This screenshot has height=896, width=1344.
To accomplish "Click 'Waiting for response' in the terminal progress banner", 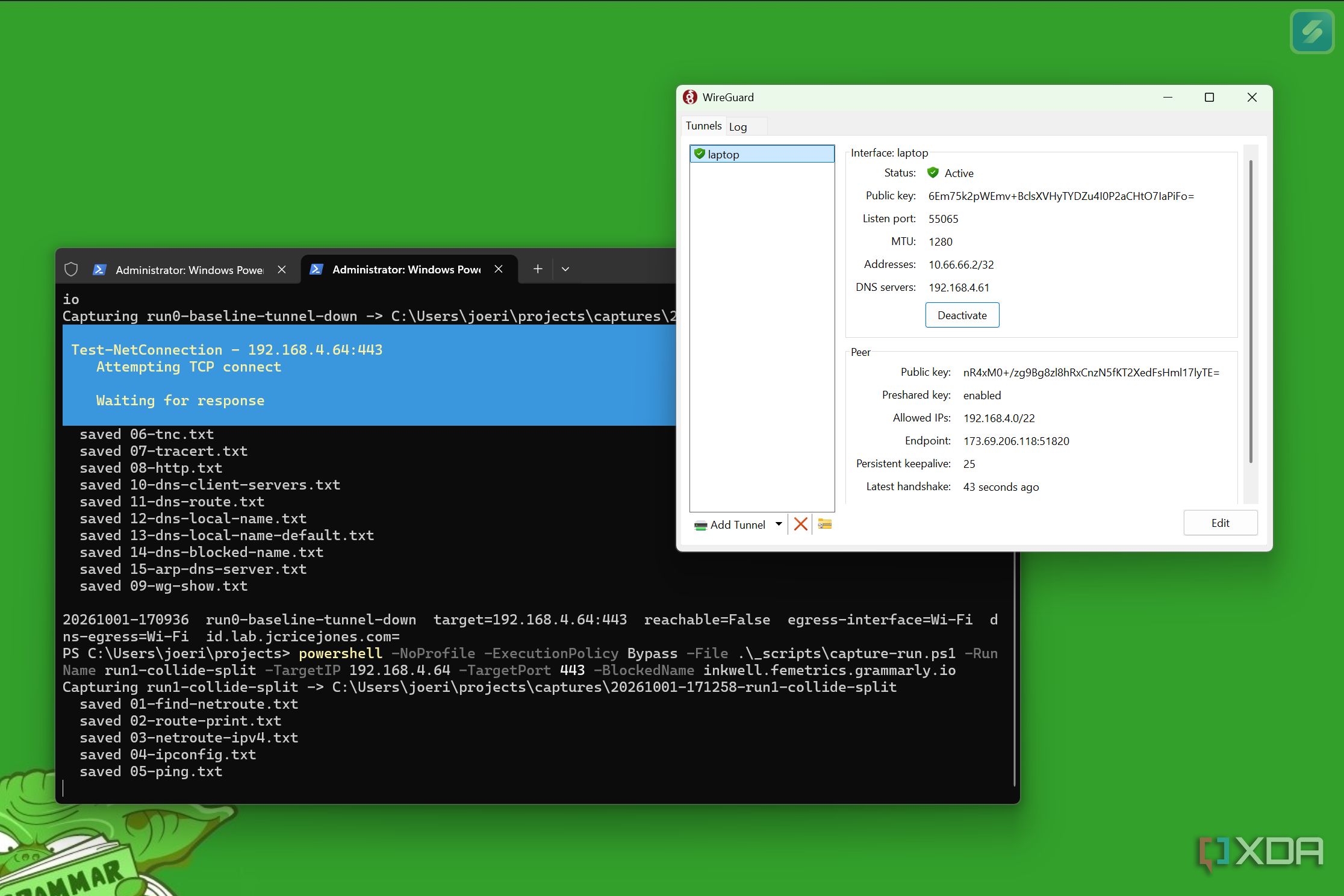I will click(180, 400).
